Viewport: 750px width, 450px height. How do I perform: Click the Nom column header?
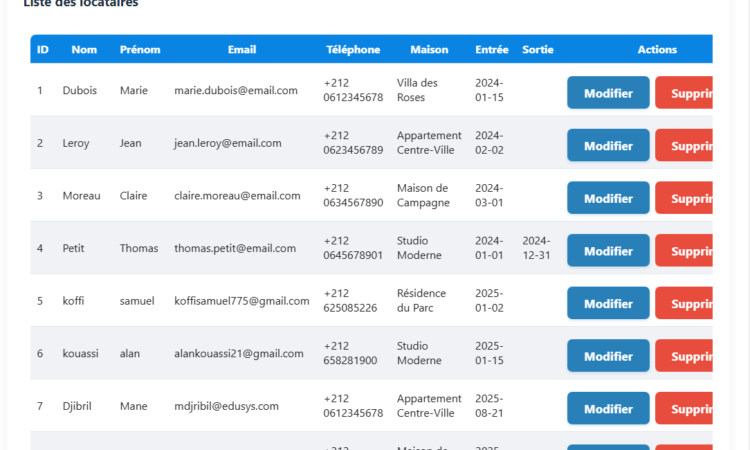84,50
